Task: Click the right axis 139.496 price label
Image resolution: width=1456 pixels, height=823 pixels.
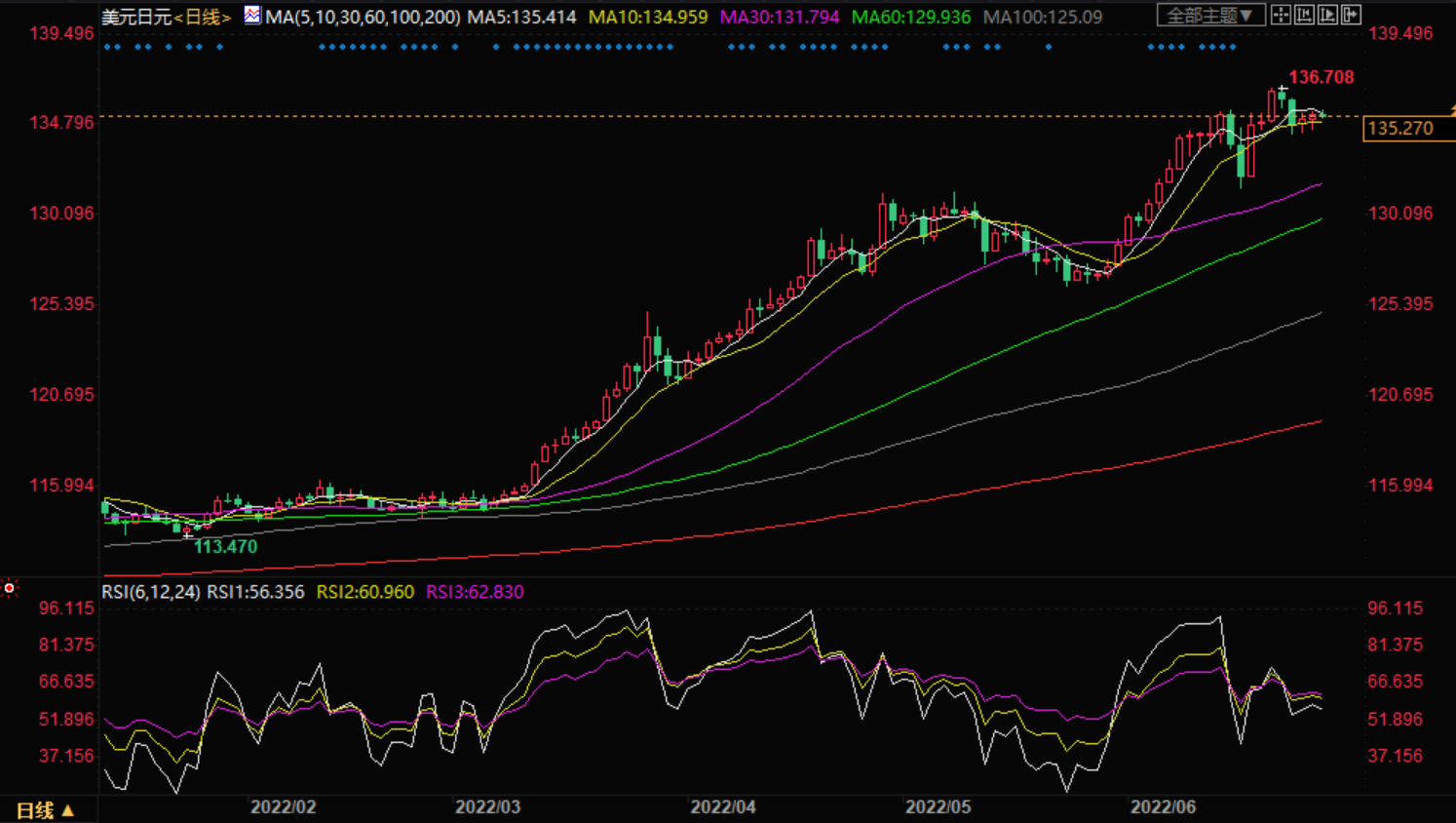Action: pyautogui.click(x=1400, y=33)
